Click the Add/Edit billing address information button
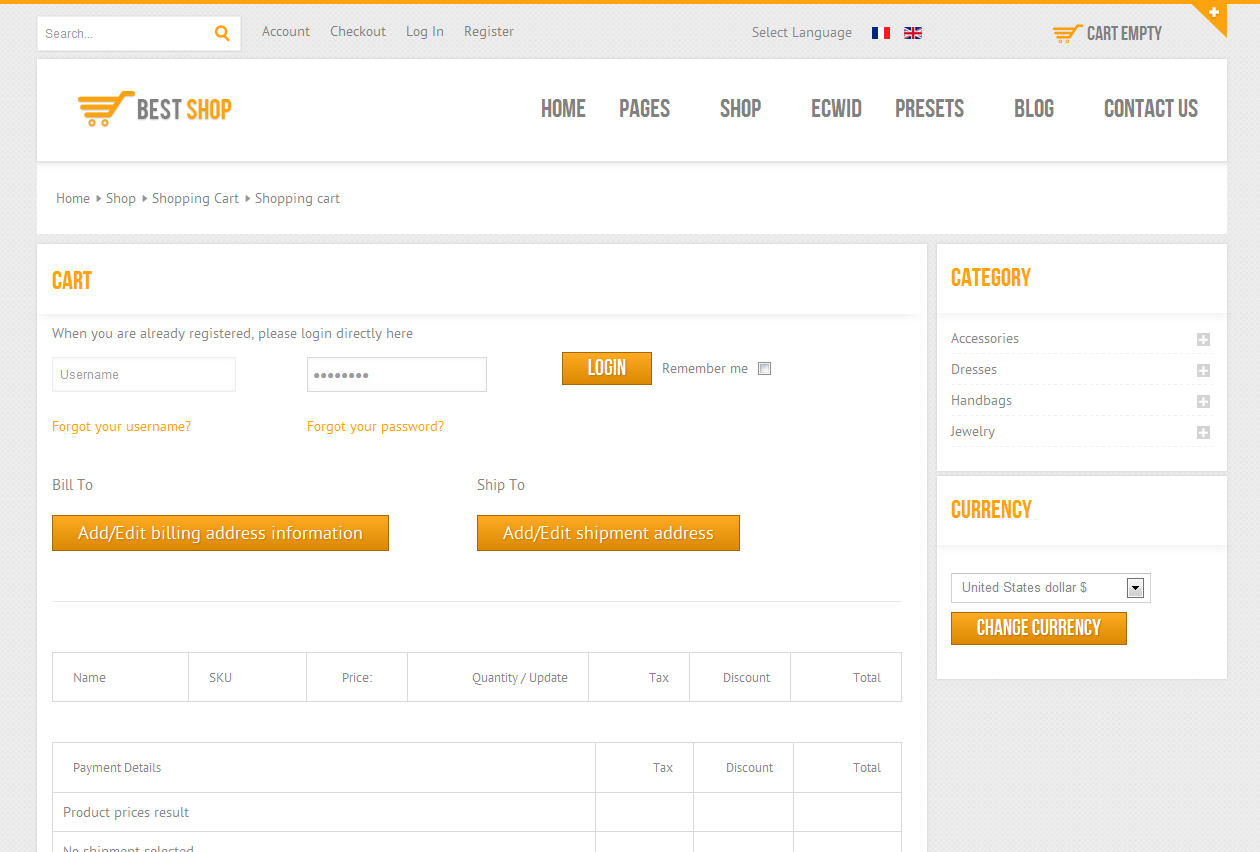1260x852 pixels. point(220,533)
